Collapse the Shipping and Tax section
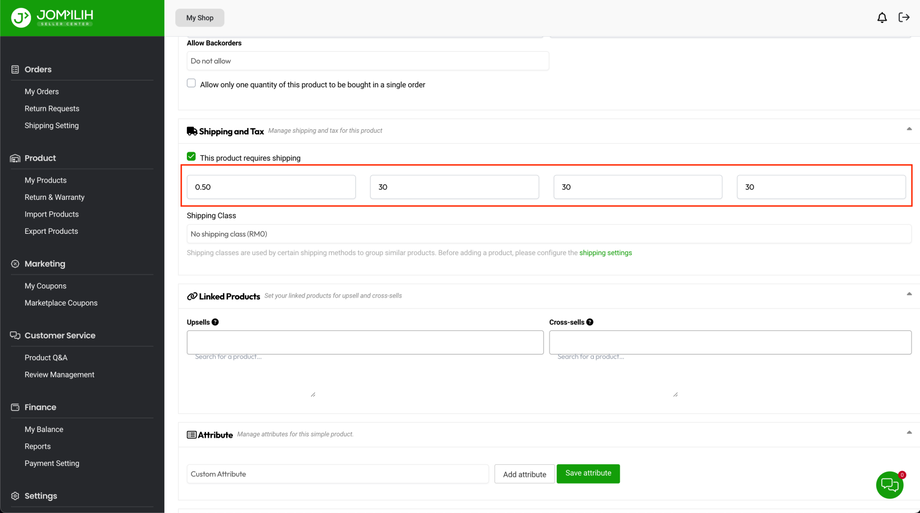This screenshot has height=513, width=920. pos(909,129)
